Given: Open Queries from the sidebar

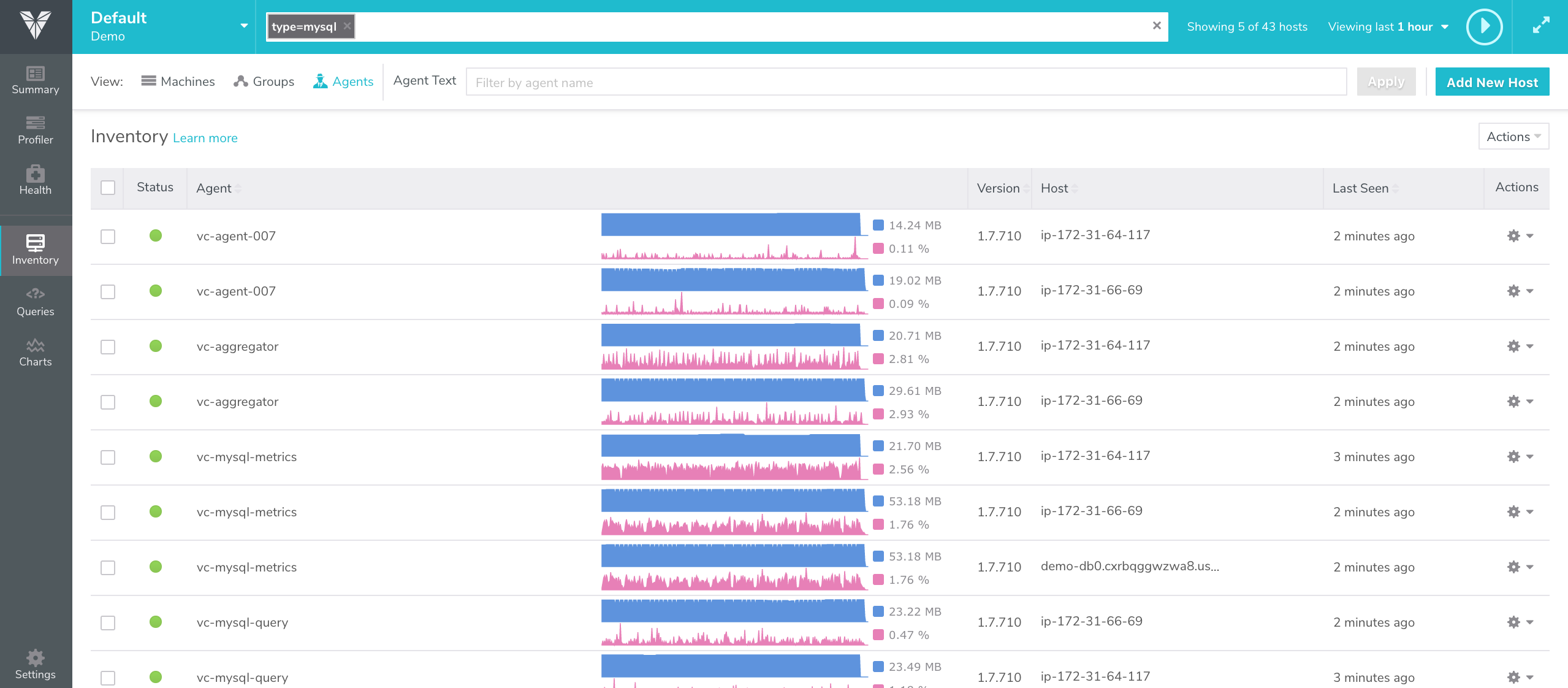Looking at the screenshot, I should tap(36, 302).
